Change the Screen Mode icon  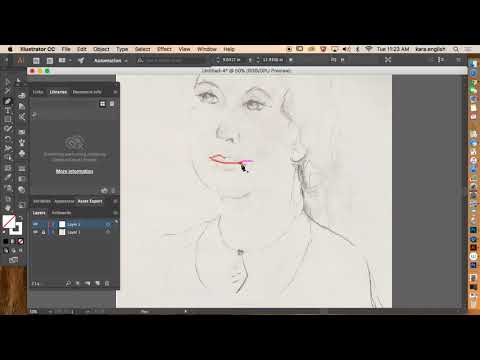click(13, 260)
